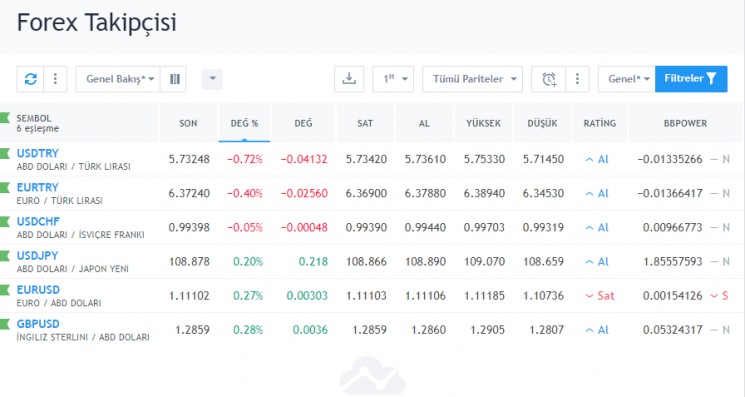Expand the Genel Bakış dropdown
745x397 pixels.
coord(118,79)
